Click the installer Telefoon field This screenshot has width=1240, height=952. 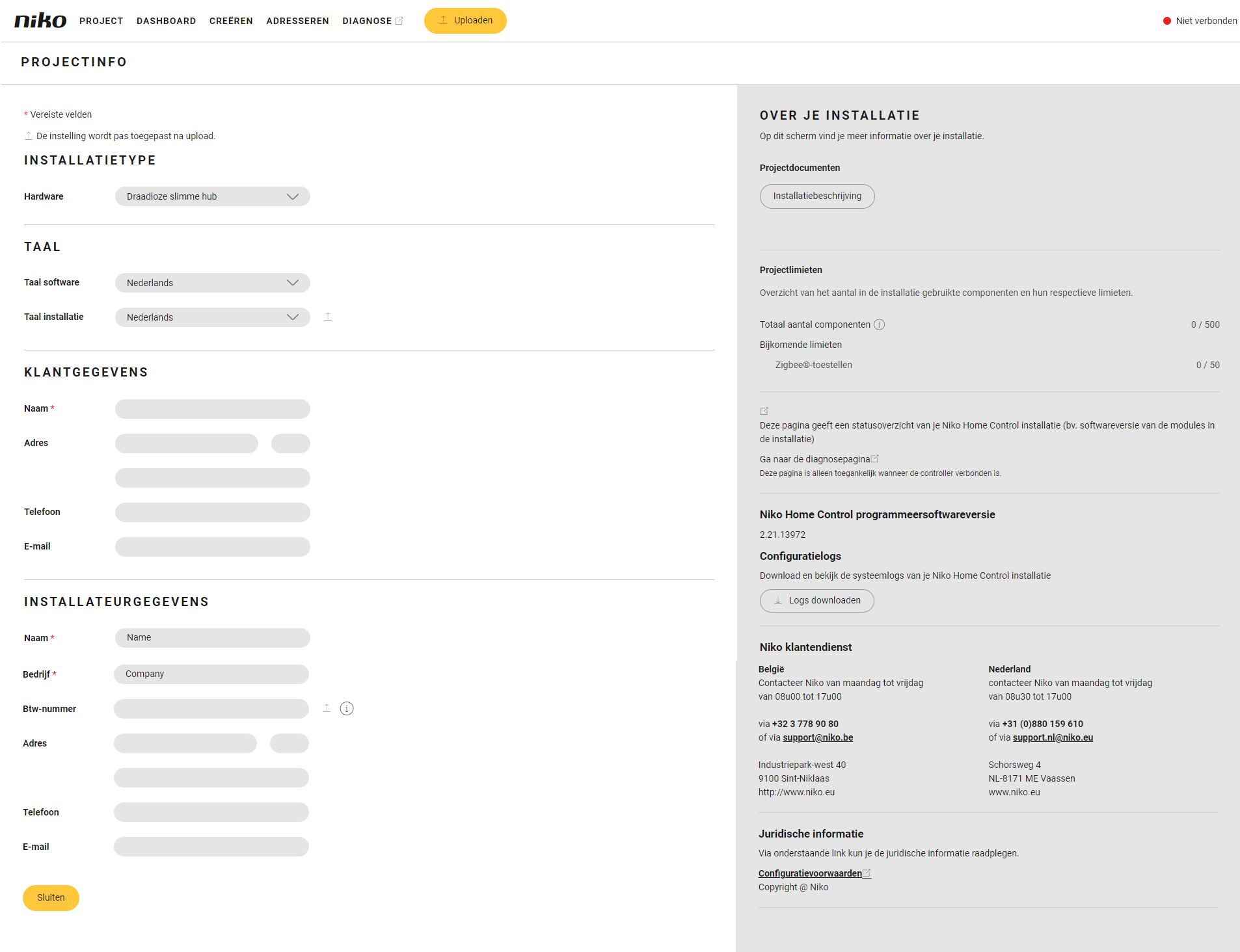pos(211,812)
